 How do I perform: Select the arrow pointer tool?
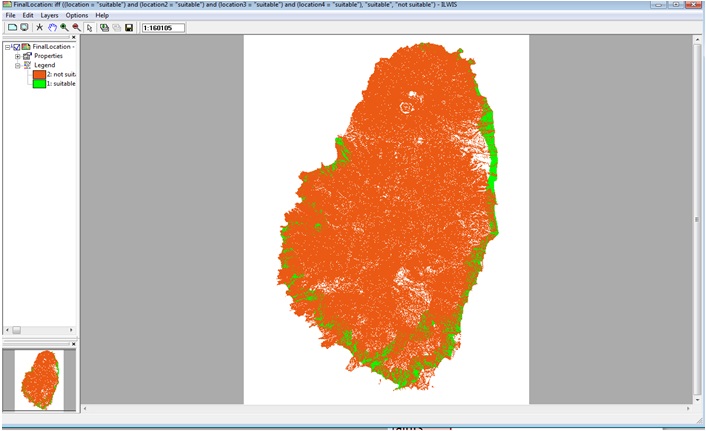point(89,27)
